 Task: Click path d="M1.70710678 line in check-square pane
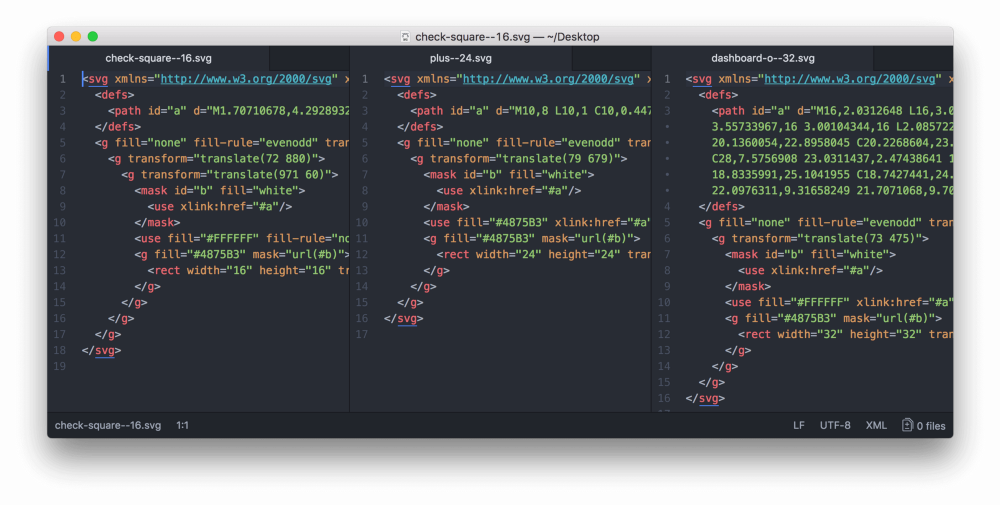coord(228,111)
